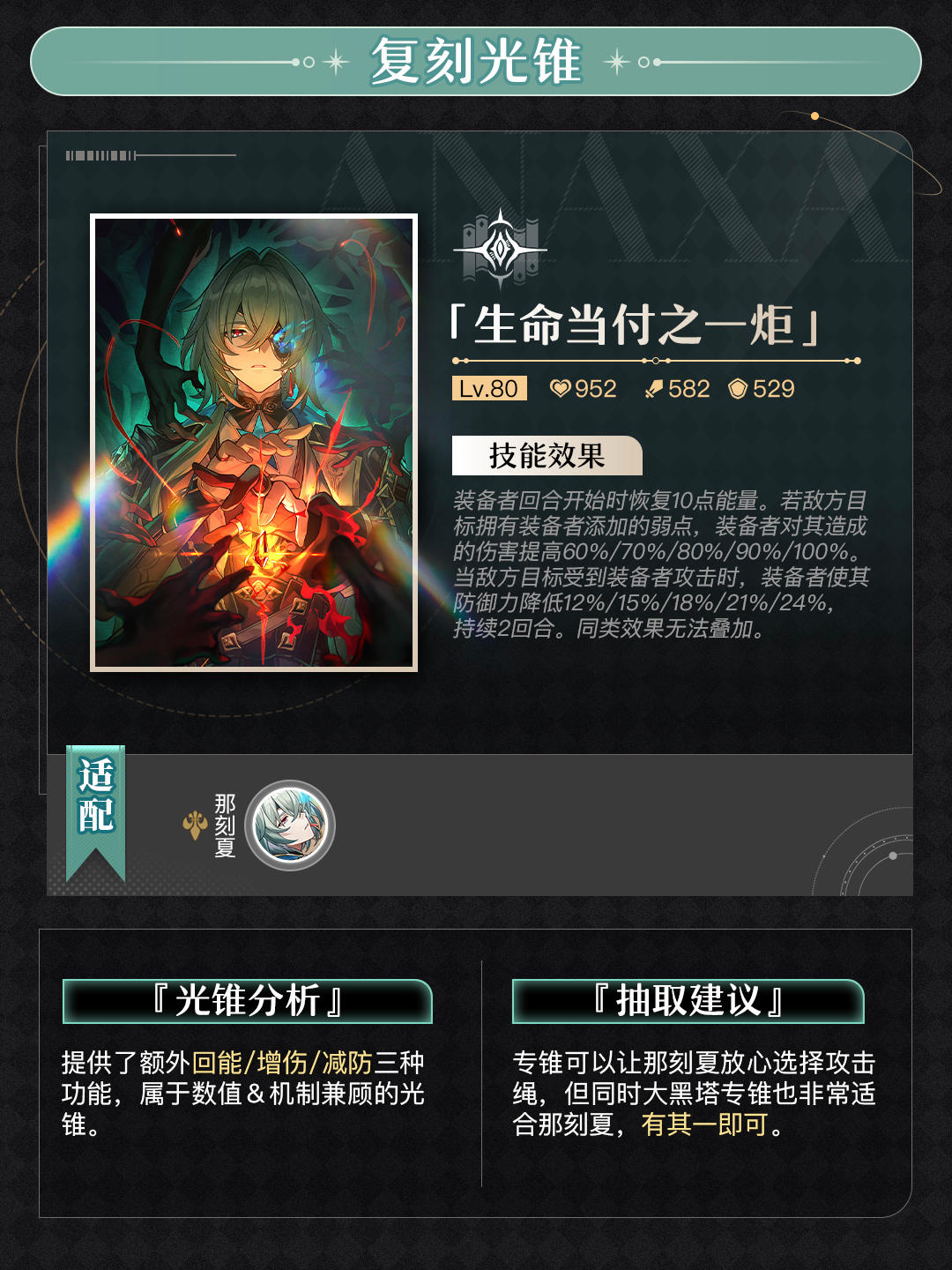Click the star ornament left of 复刻光锥
This screenshot has height=1270, width=952.
tap(335, 62)
